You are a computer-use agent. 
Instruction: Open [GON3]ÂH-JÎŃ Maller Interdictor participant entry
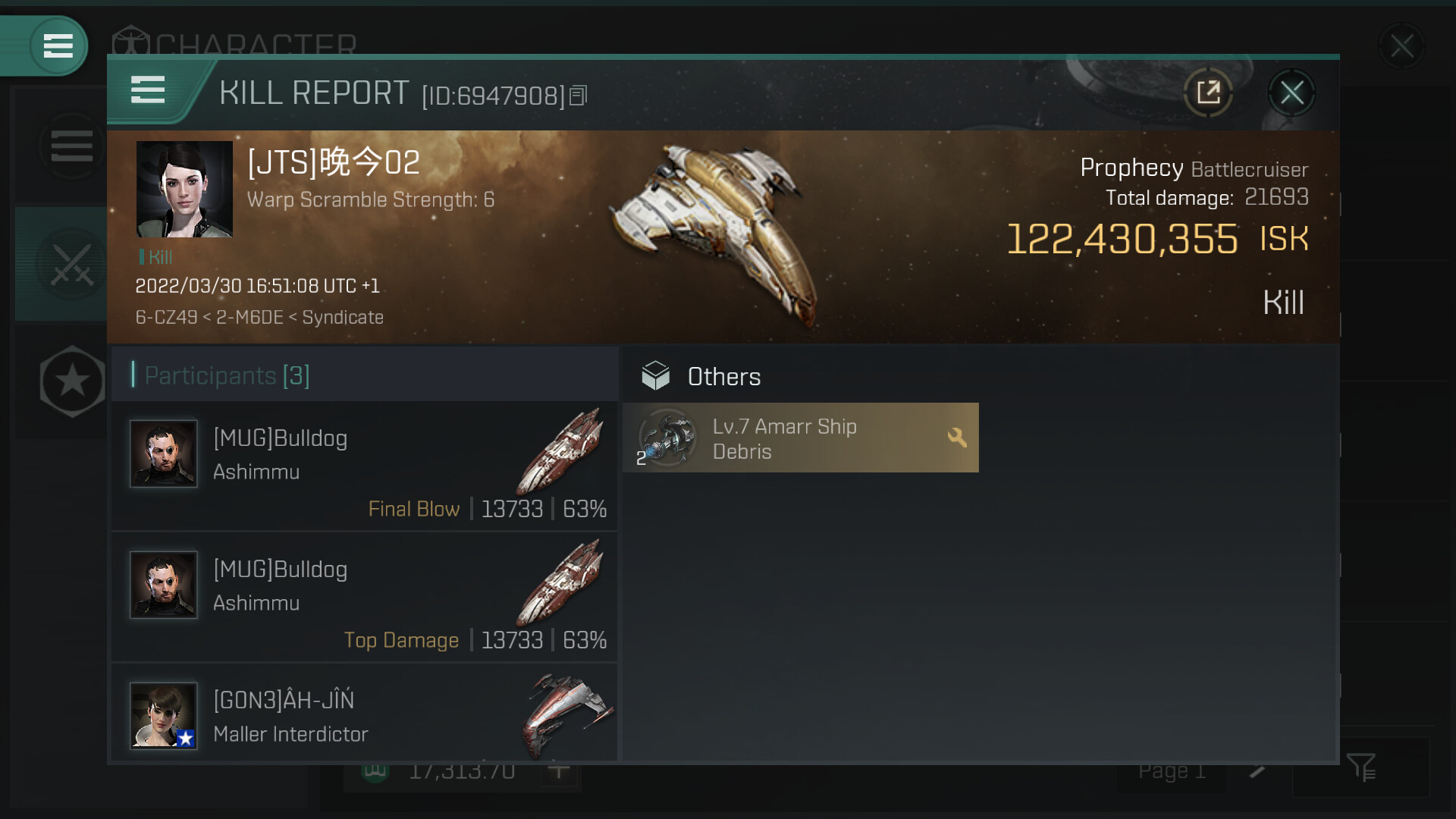(x=364, y=715)
